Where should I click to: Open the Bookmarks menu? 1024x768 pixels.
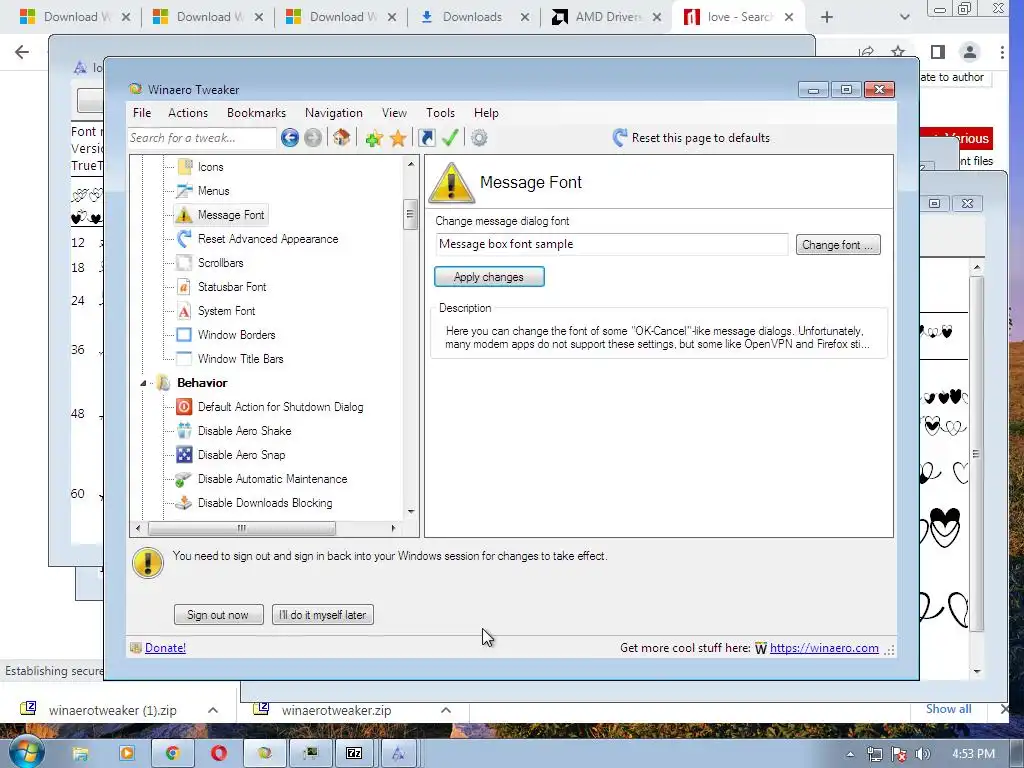(256, 113)
